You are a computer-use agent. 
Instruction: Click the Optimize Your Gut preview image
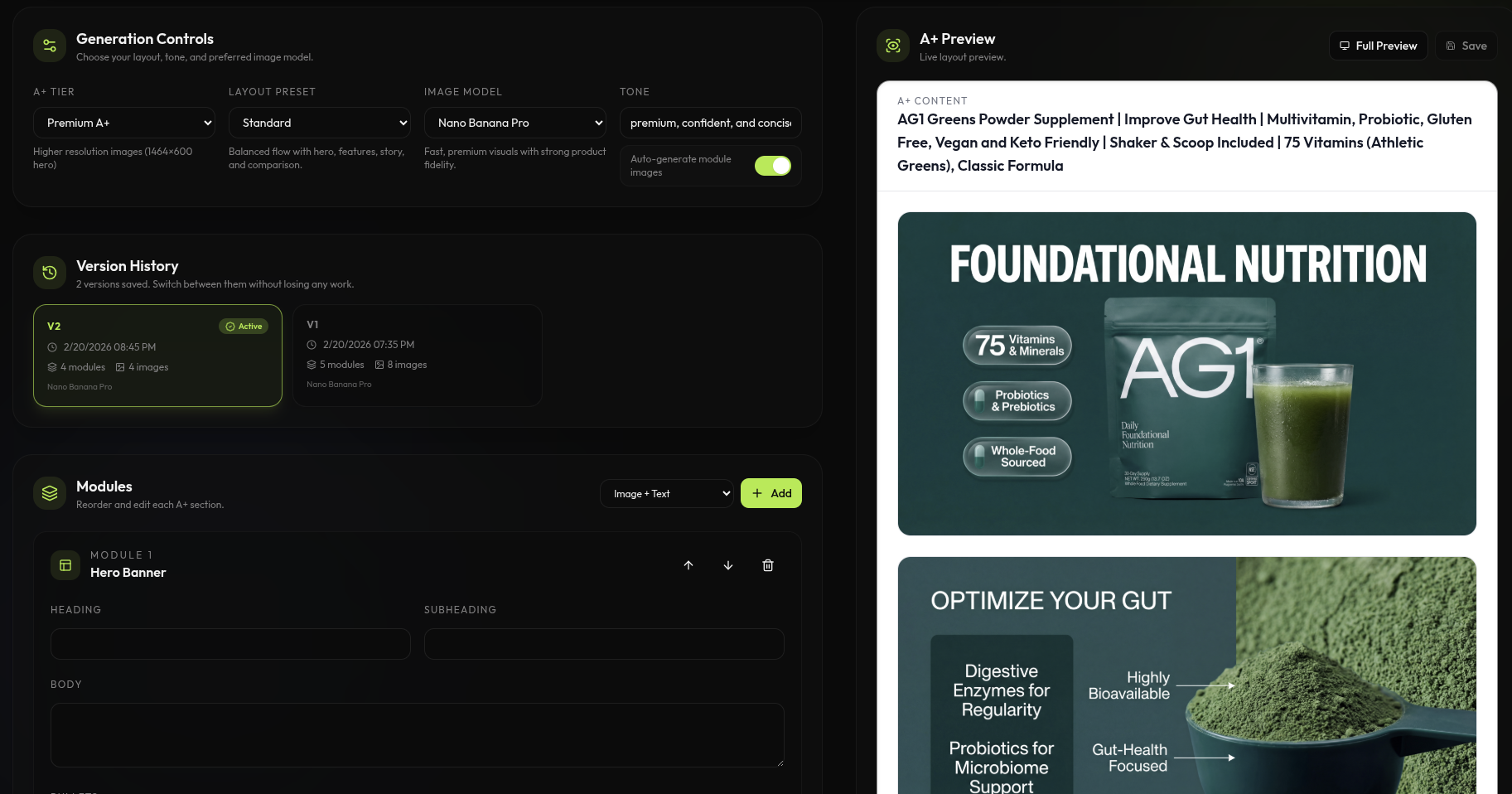(x=1187, y=675)
